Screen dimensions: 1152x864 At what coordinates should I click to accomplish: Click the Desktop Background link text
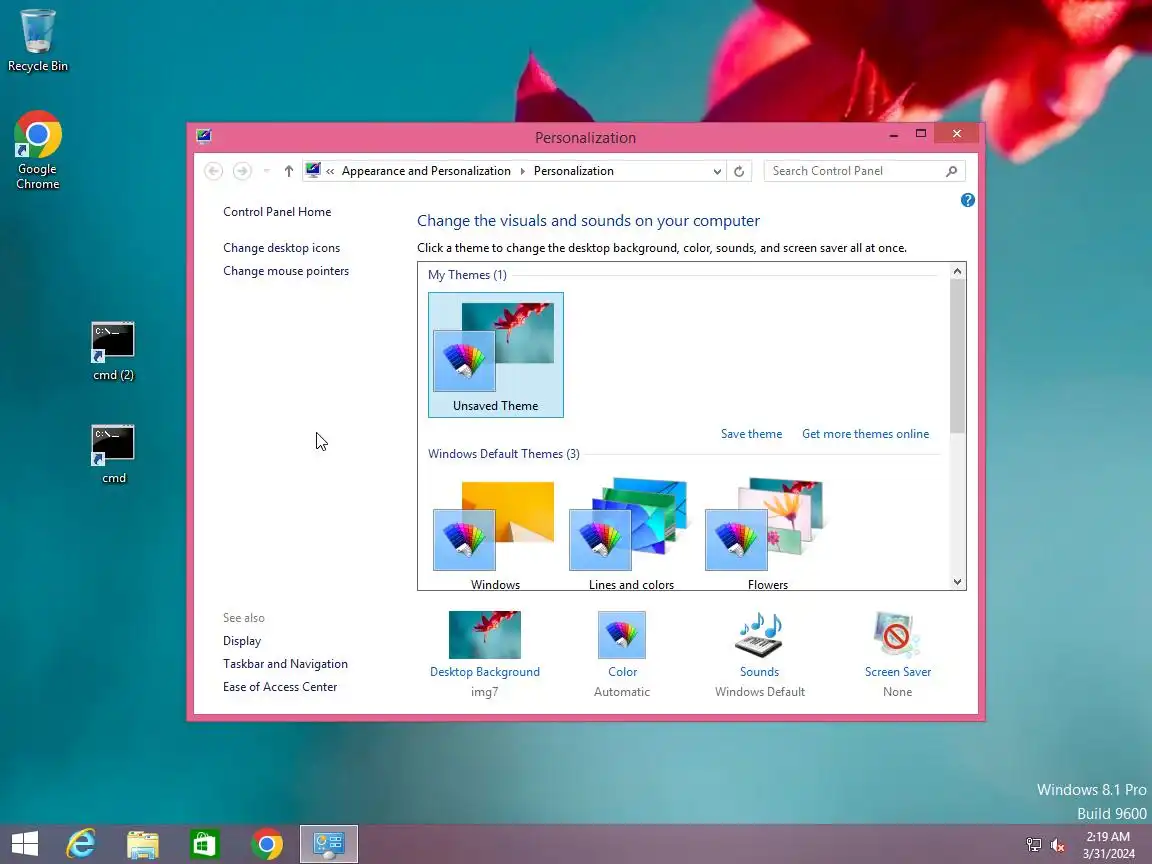coord(485,672)
